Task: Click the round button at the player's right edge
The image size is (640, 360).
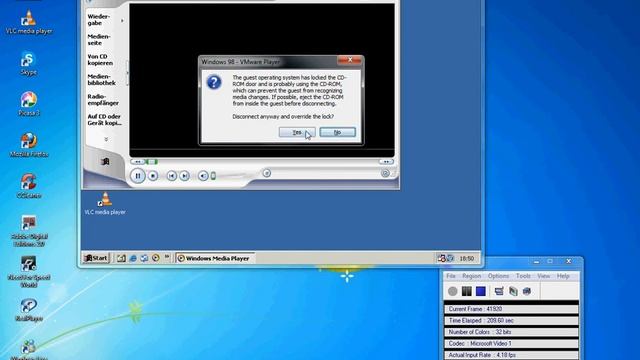Action: click(385, 173)
